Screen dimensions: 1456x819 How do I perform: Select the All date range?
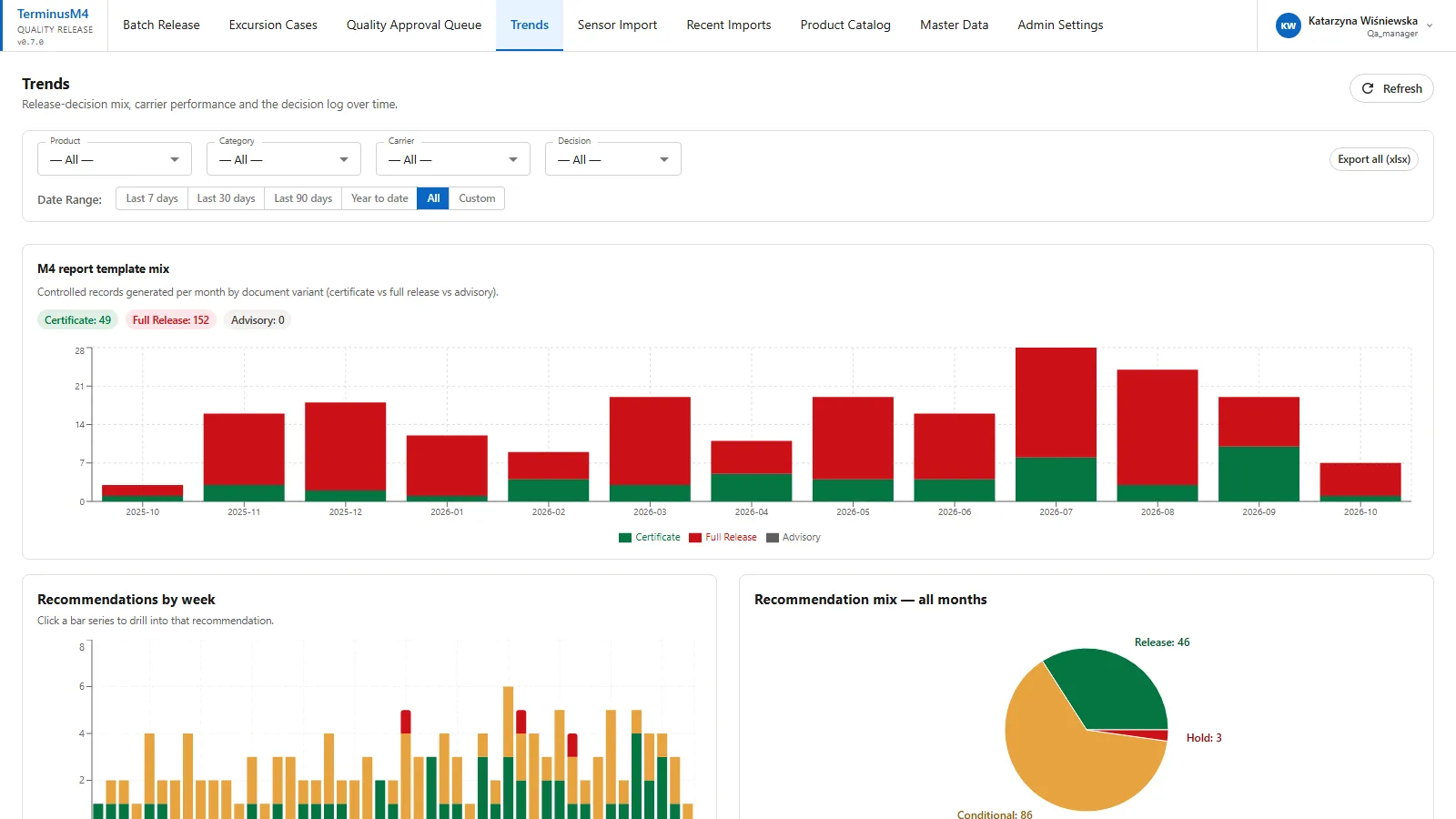433,198
